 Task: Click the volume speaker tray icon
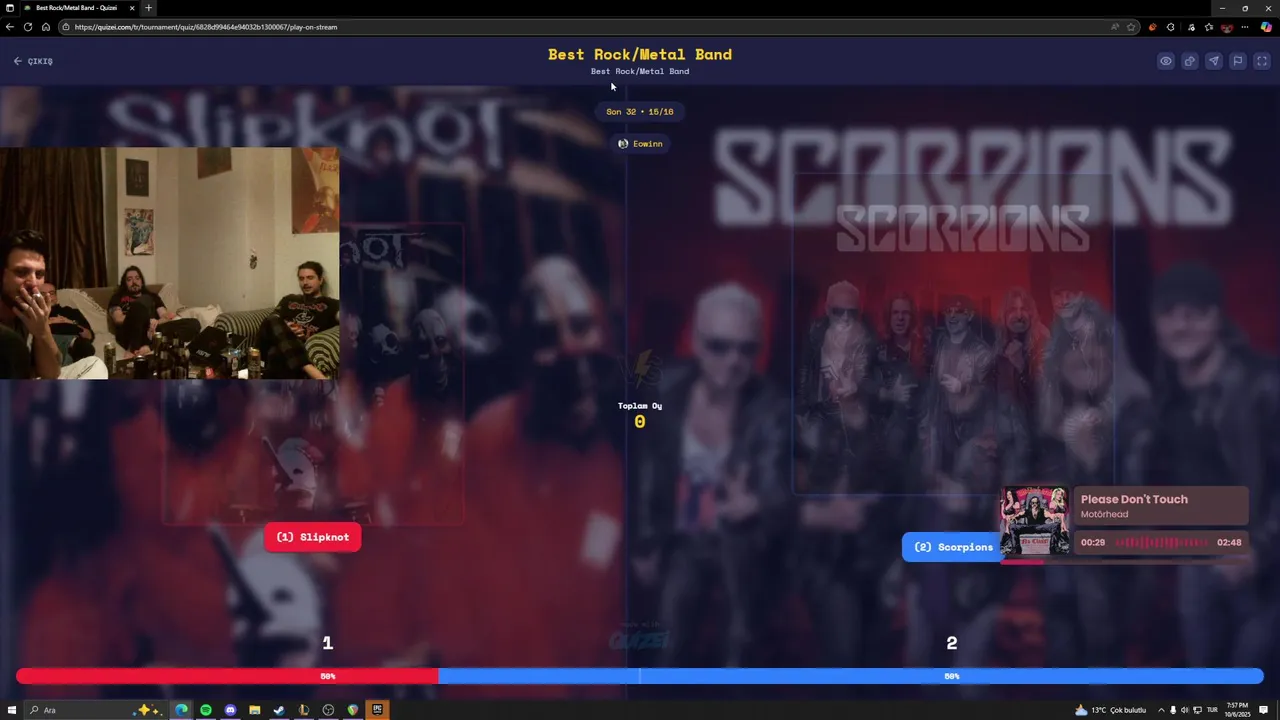(1185, 710)
